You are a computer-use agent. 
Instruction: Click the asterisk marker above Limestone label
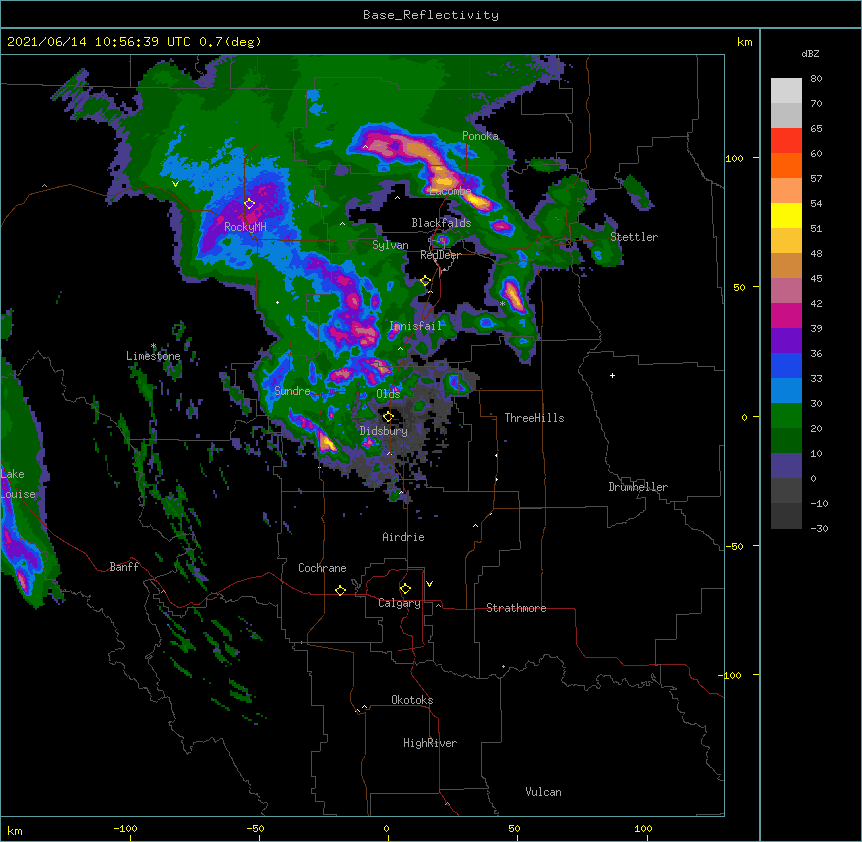point(153,346)
